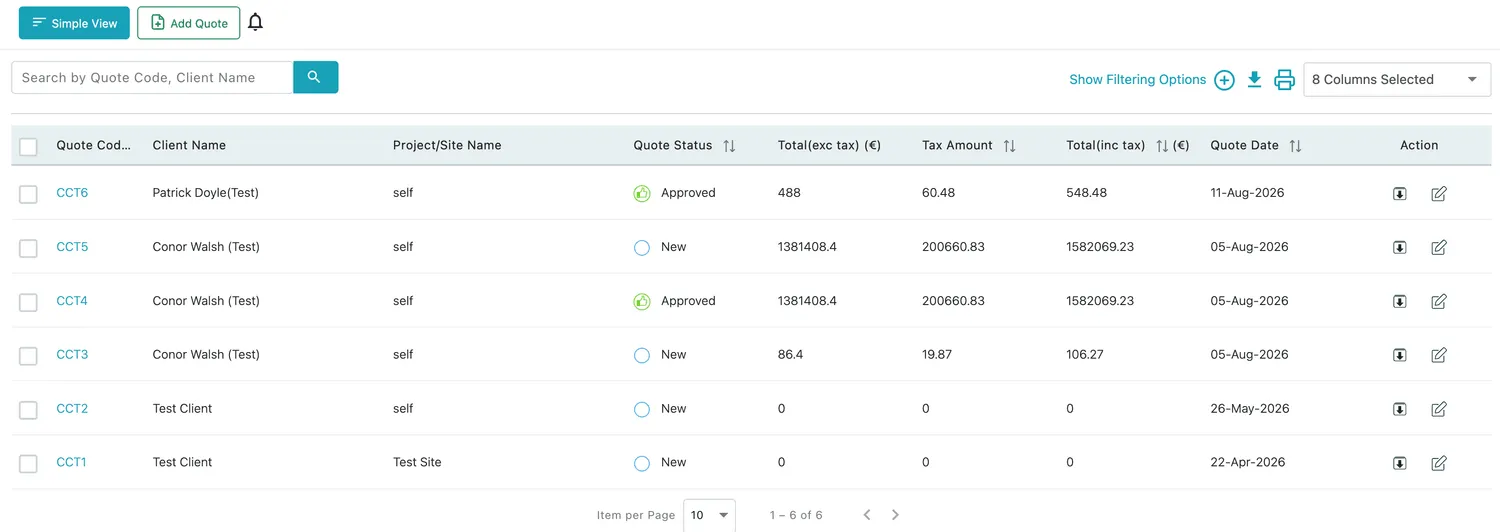
Task: Open the Item per Page dropdown
Action: (709, 515)
